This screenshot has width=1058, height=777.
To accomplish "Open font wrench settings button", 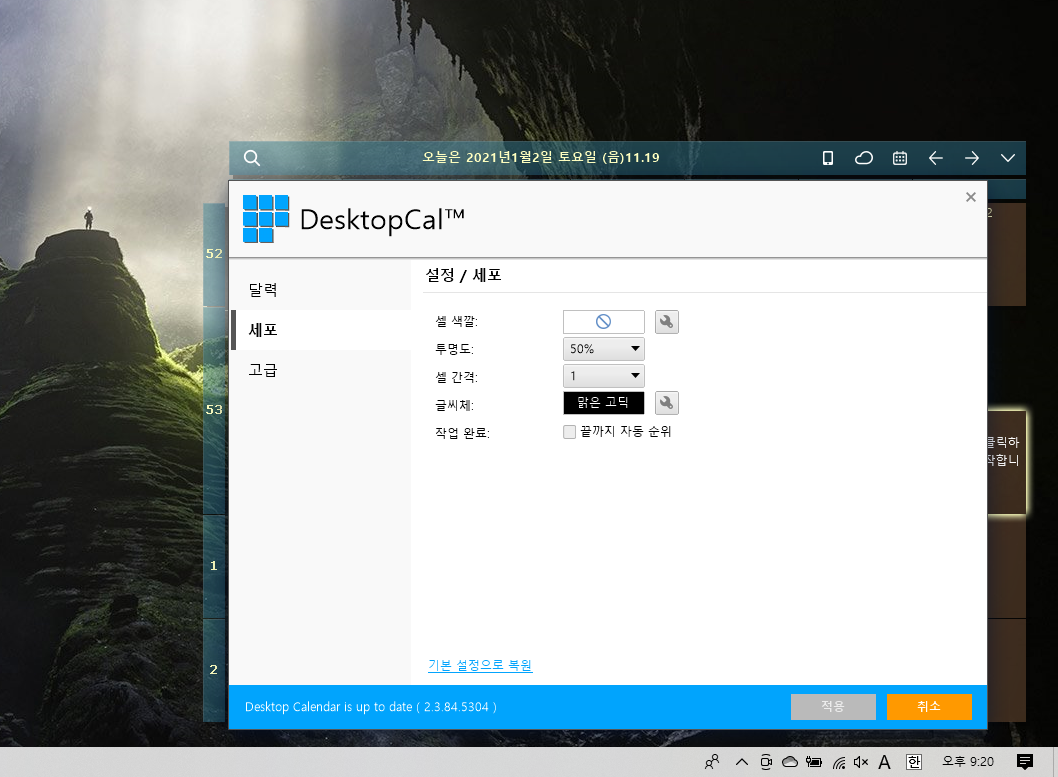I will pos(667,403).
